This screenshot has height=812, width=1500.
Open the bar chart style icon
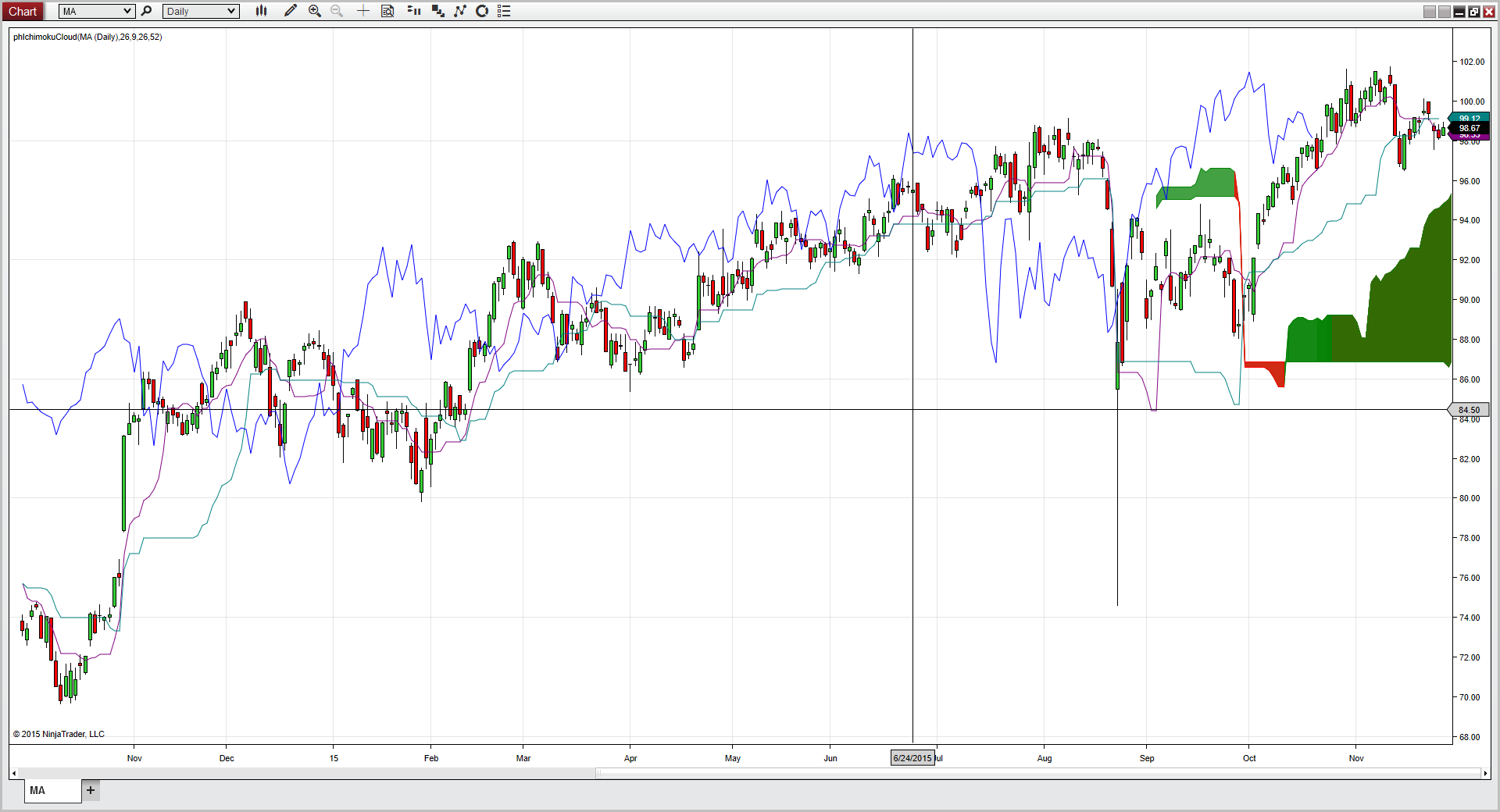point(262,11)
